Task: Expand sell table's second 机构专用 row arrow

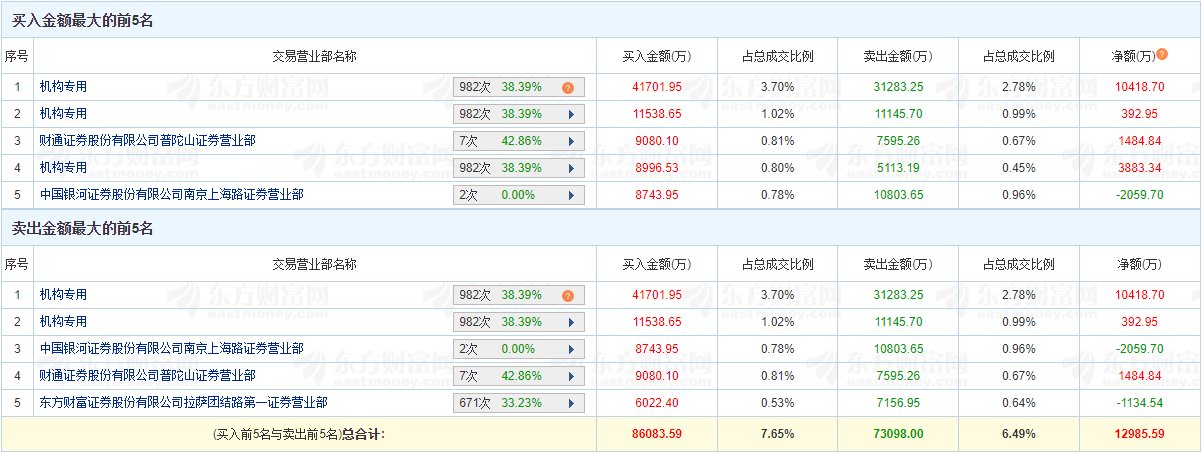Action: point(570,322)
